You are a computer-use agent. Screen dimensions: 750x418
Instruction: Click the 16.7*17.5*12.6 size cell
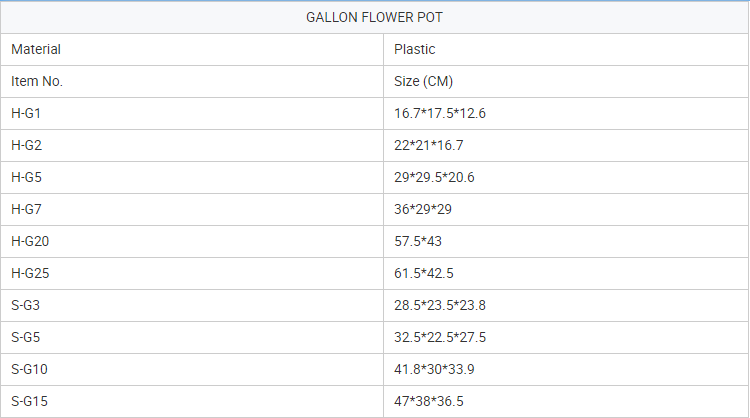click(440, 113)
